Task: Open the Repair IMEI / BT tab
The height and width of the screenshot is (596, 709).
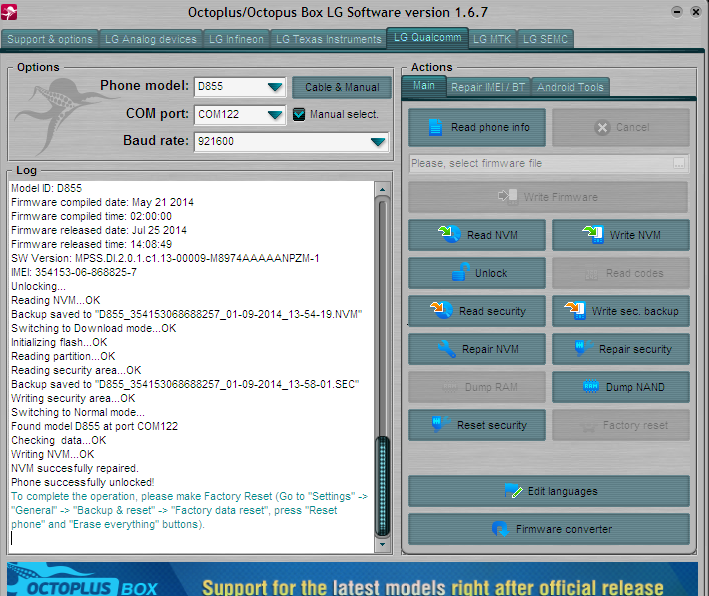Action: click(x=488, y=87)
